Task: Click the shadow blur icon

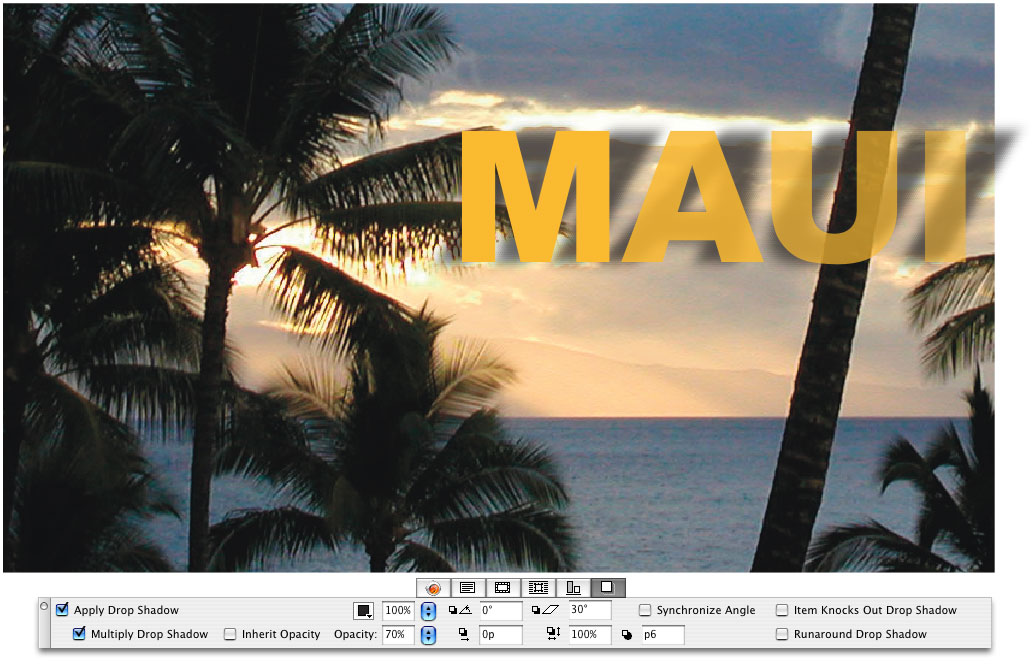Action: [627, 635]
